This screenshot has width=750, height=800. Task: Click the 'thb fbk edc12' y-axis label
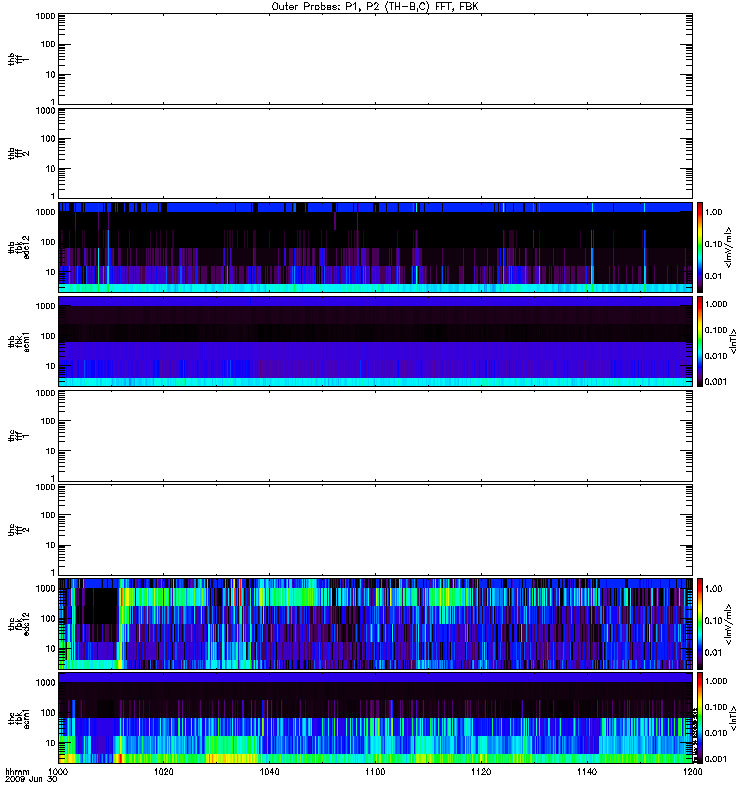click(x=19, y=247)
